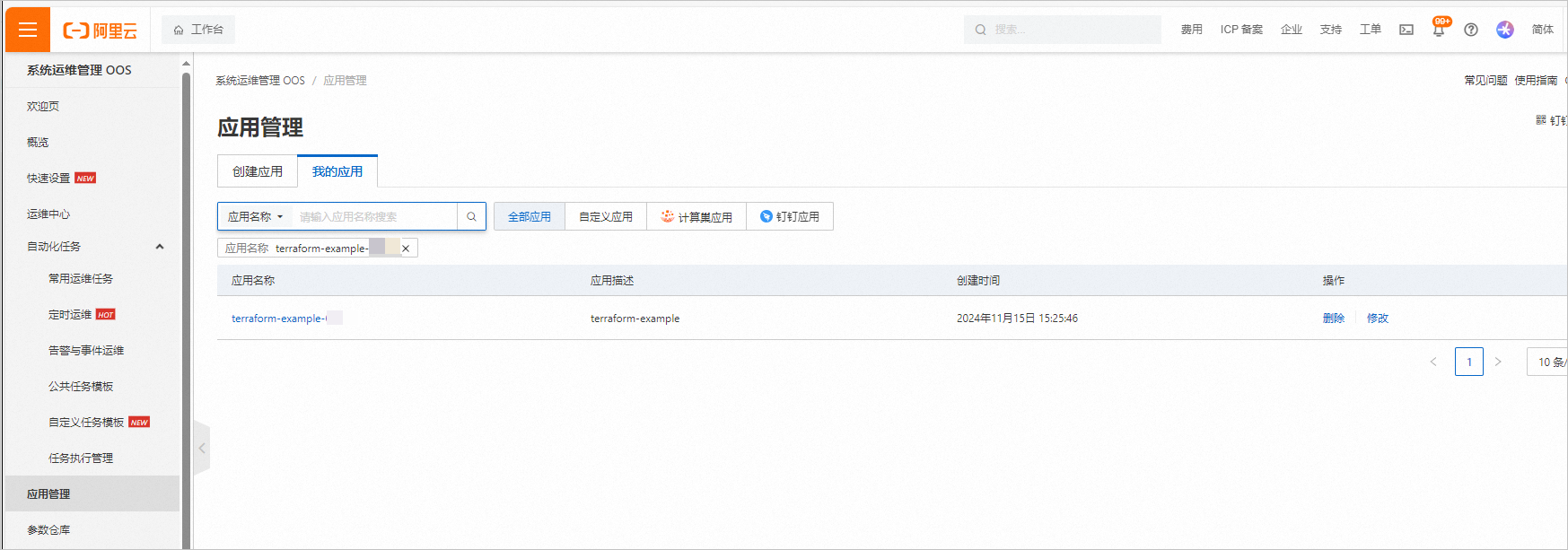
Task: Collapse the 自动化任务 section chevron
Action: point(160,247)
